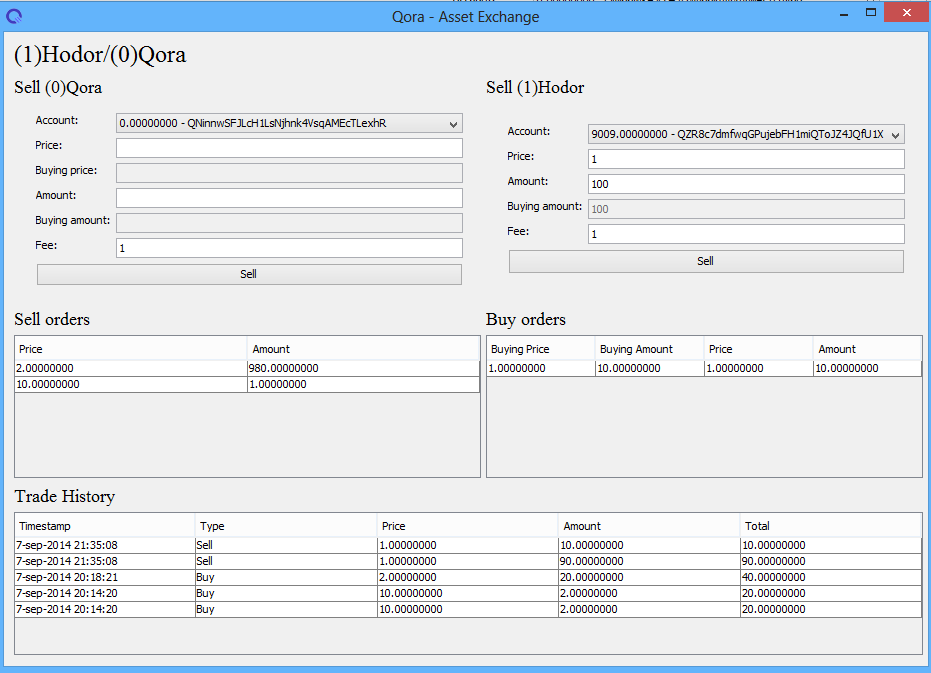Select sell order priced 10.00000000
Viewport: 931px width, 673px height.
point(131,384)
